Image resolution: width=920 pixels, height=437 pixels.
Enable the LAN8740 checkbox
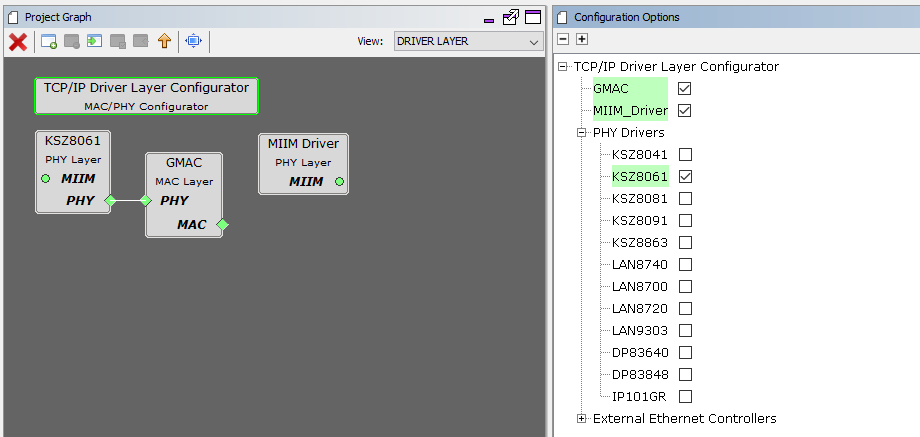(685, 265)
